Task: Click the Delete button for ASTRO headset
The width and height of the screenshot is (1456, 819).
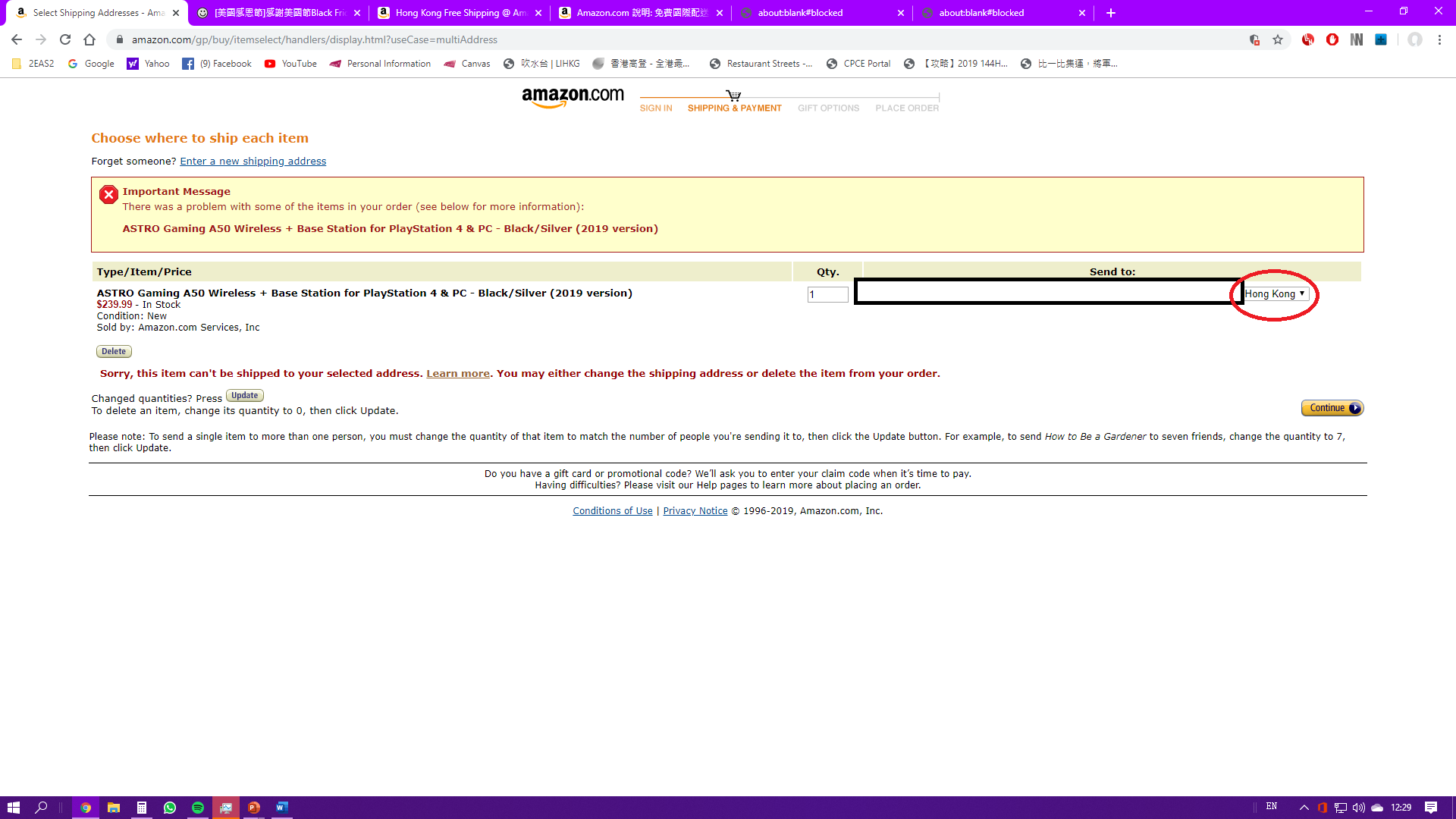Action: (x=114, y=351)
